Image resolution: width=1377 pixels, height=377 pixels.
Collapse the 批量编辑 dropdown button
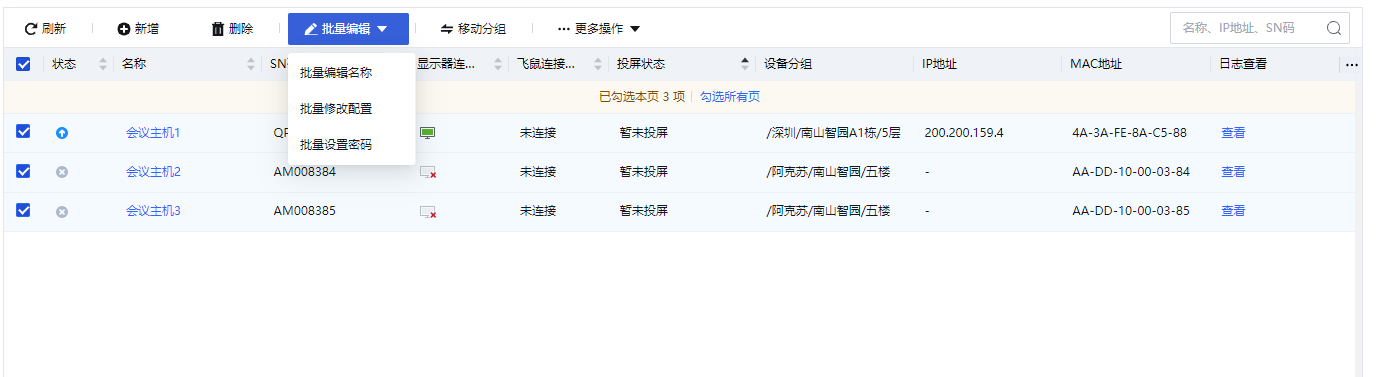[348, 29]
